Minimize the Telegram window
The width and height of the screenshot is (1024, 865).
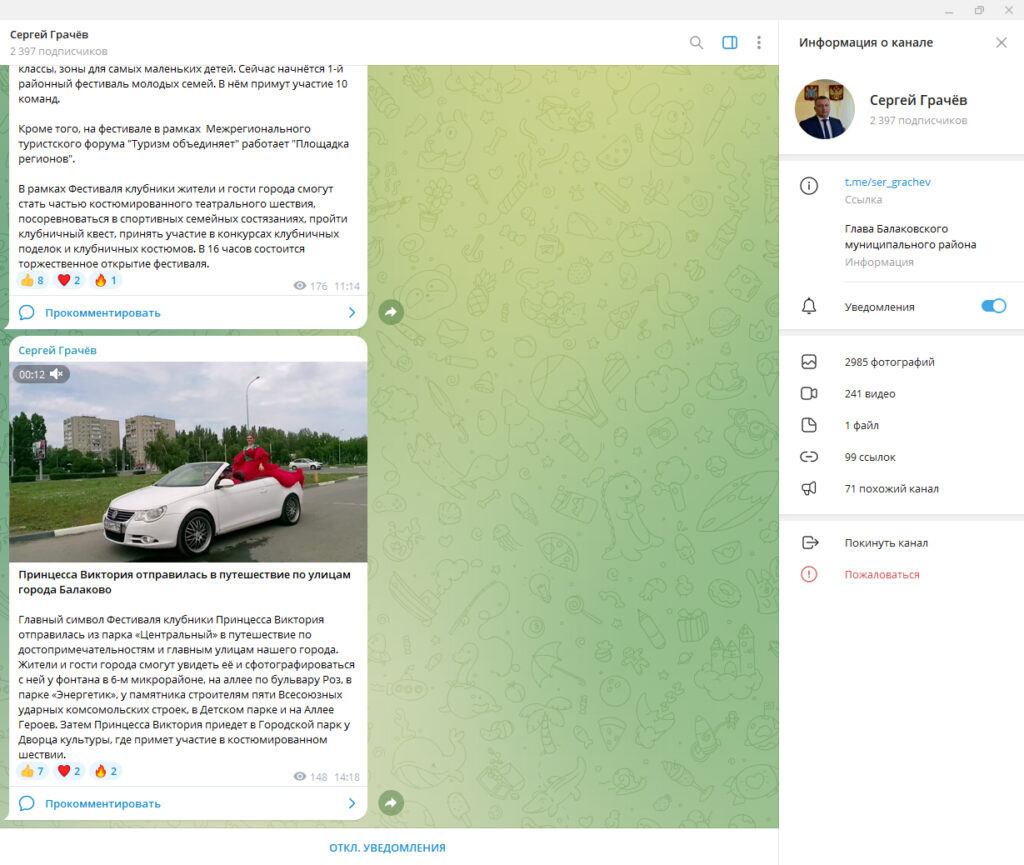pos(949,10)
